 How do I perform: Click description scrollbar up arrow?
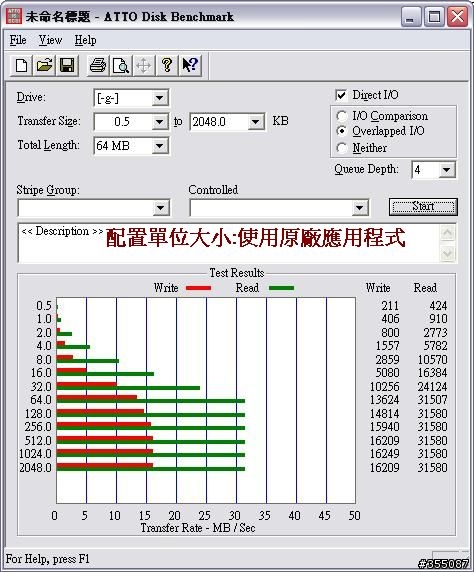448,233
